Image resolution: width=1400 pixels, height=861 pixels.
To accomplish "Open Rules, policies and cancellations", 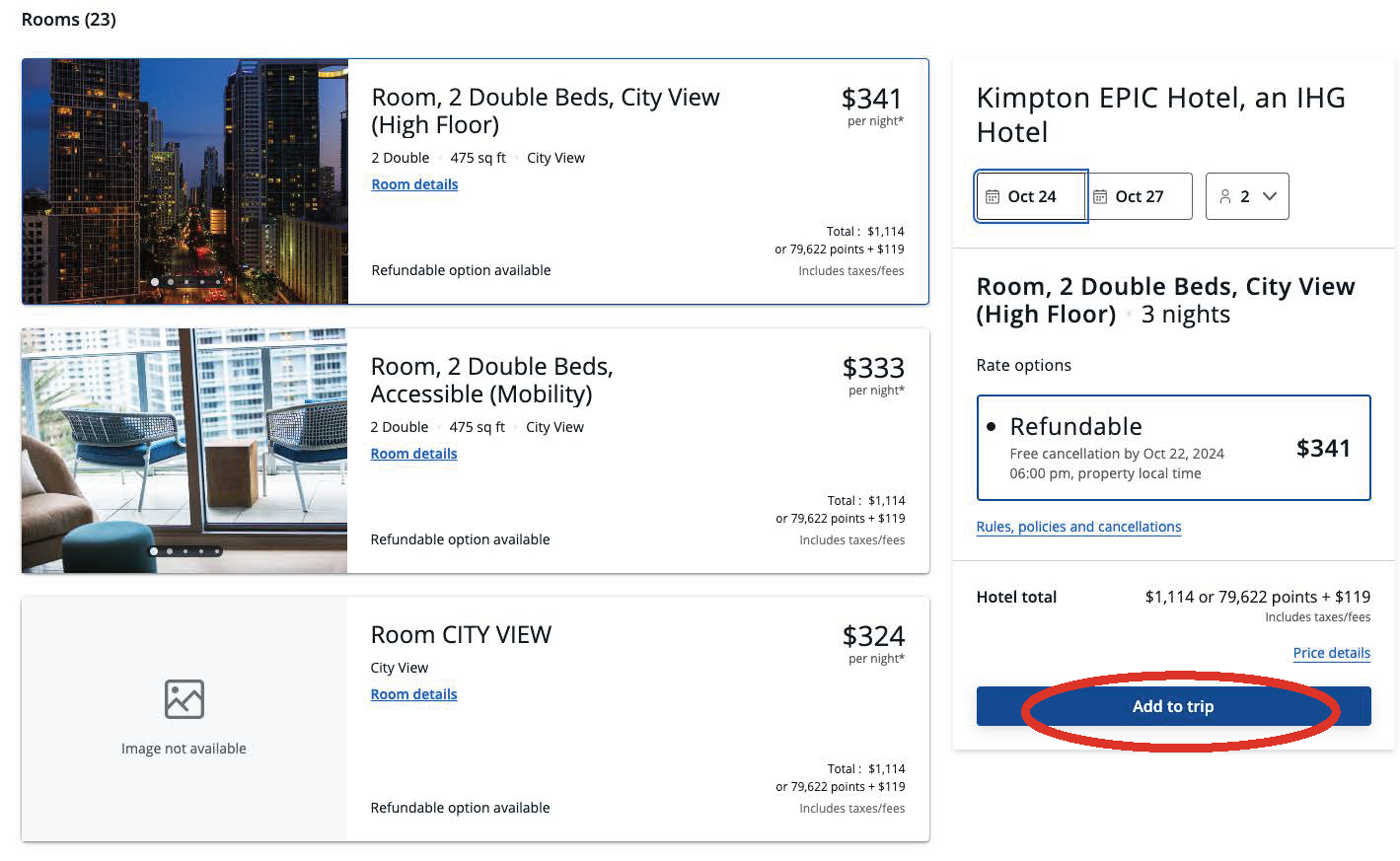I will pyautogui.click(x=1077, y=526).
